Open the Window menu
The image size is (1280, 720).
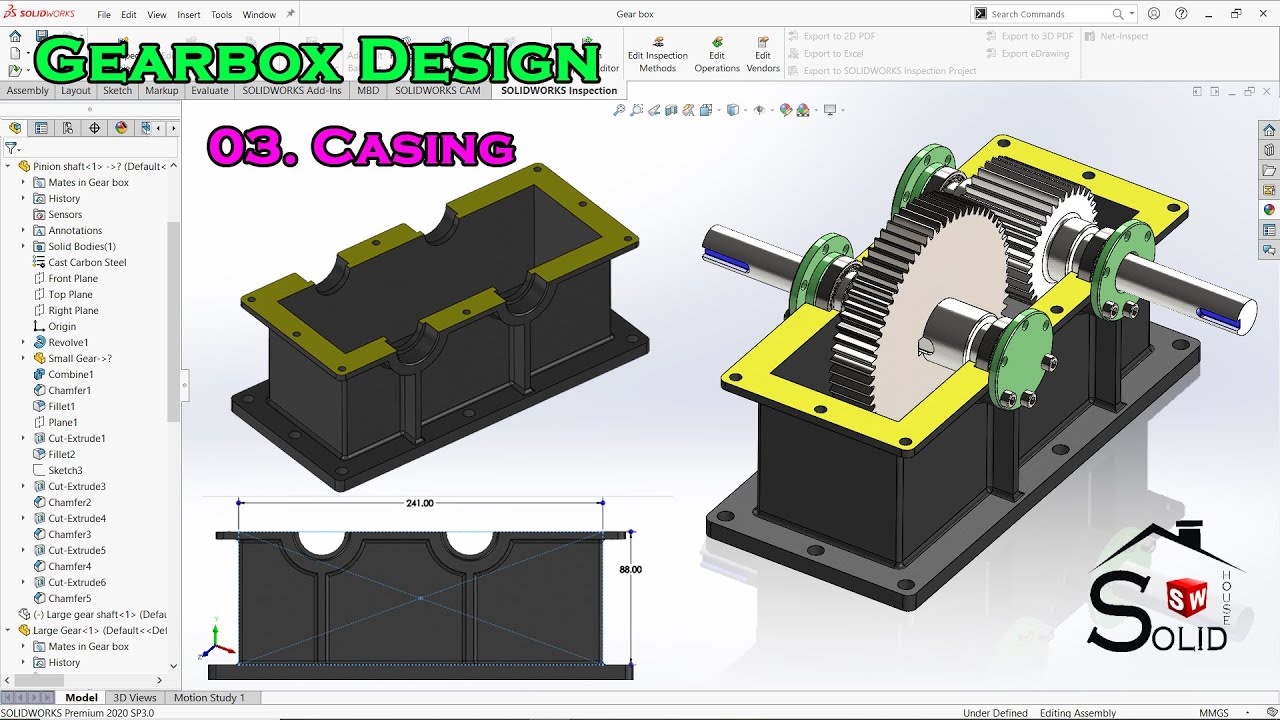pyautogui.click(x=259, y=15)
